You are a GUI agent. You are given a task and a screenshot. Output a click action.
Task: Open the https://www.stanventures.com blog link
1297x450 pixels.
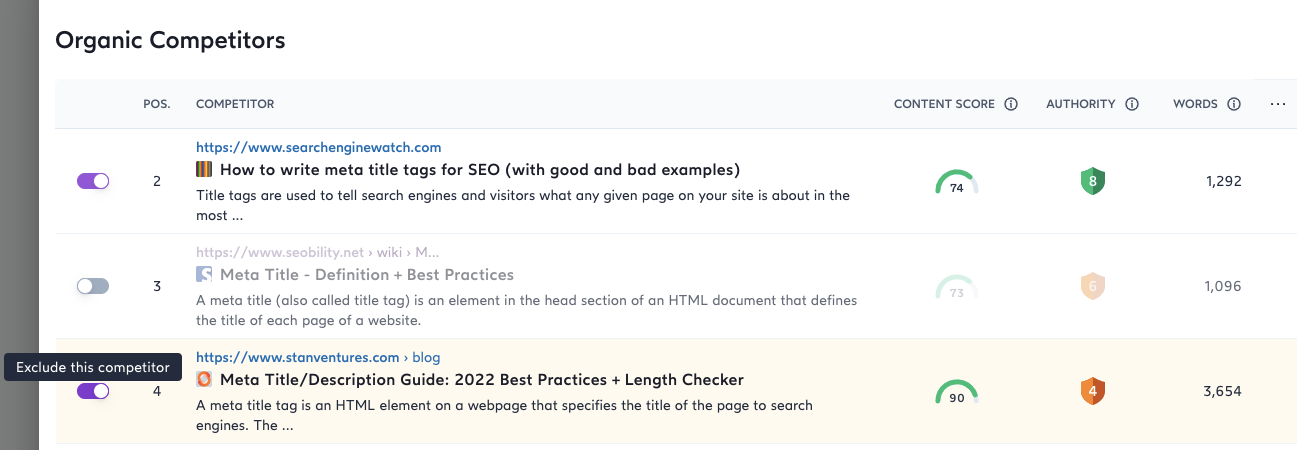[318, 357]
